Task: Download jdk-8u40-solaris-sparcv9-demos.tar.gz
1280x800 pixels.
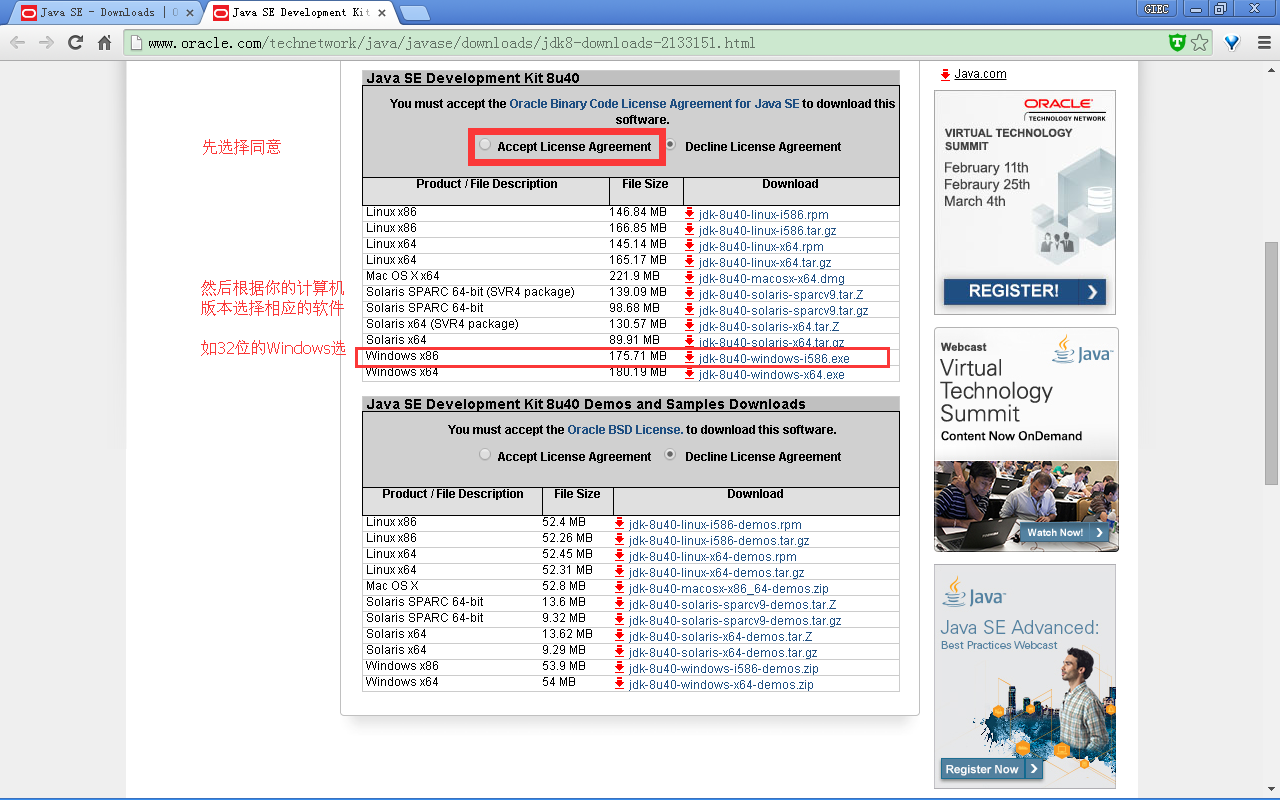Action: (735, 621)
